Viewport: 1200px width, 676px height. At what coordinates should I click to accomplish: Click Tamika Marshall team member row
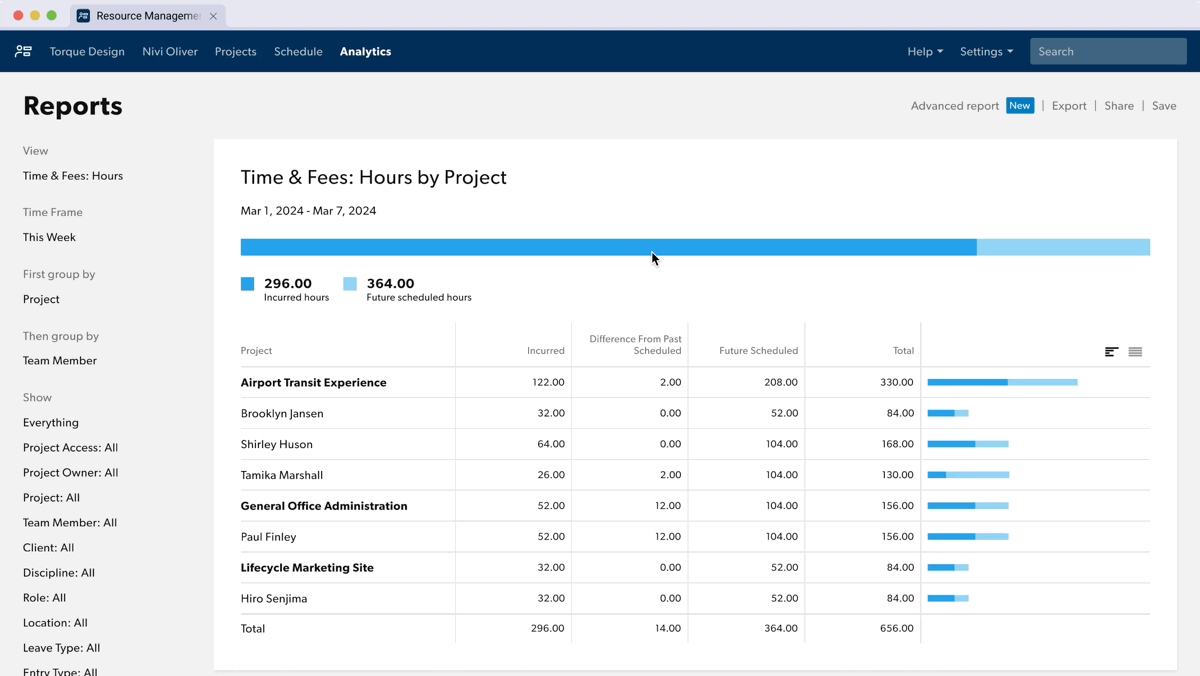coord(282,475)
